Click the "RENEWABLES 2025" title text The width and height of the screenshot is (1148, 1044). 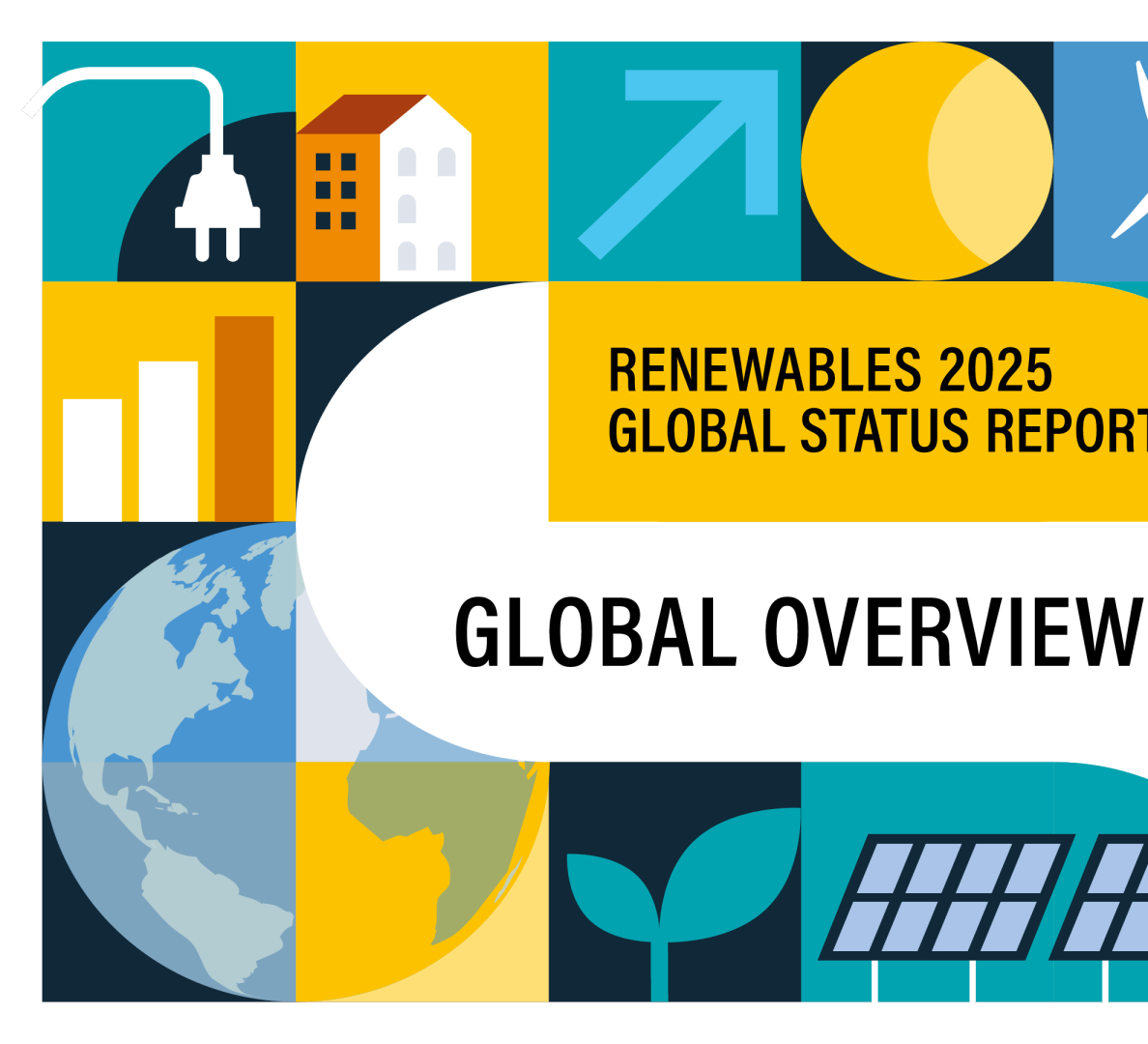pyautogui.click(x=829, y=369)
